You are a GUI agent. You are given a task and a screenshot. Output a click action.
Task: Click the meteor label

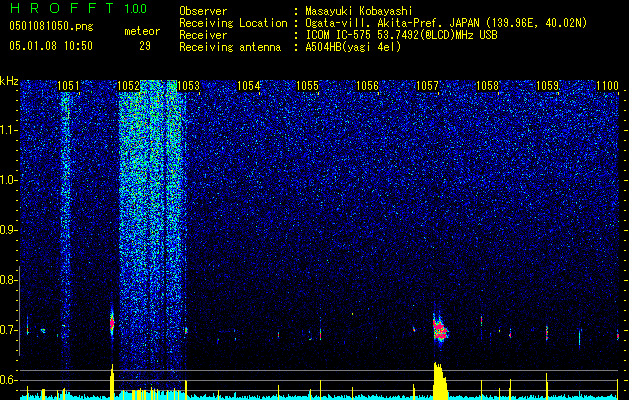(x=142, y=31)
